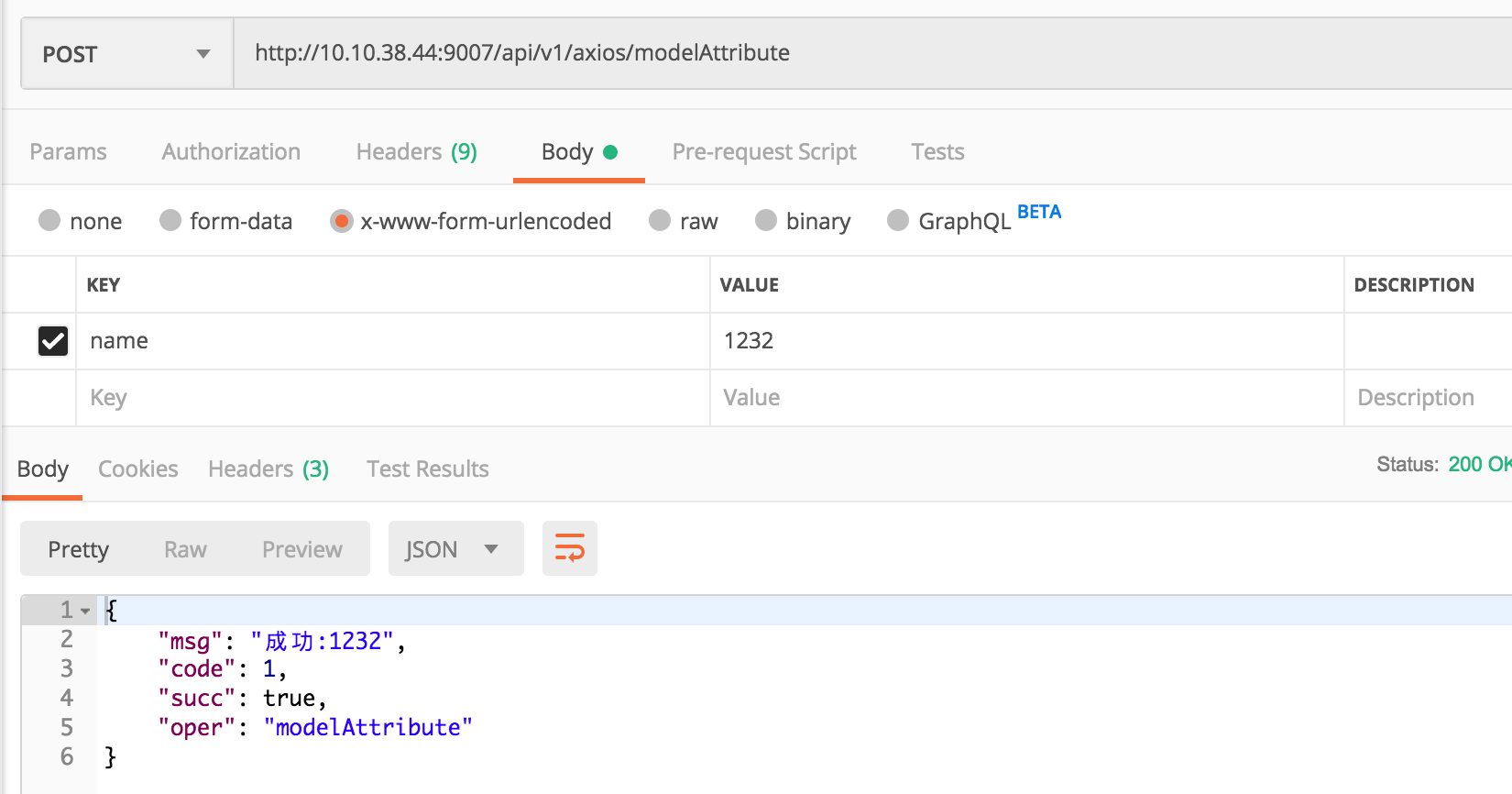Open the response Cookies tab

coord(138,469)
